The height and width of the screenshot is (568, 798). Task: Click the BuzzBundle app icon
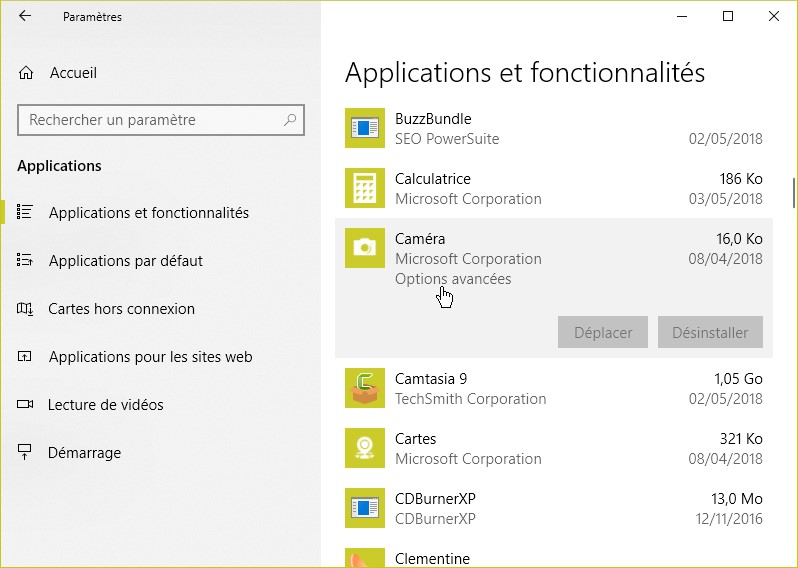pos(364,128)
